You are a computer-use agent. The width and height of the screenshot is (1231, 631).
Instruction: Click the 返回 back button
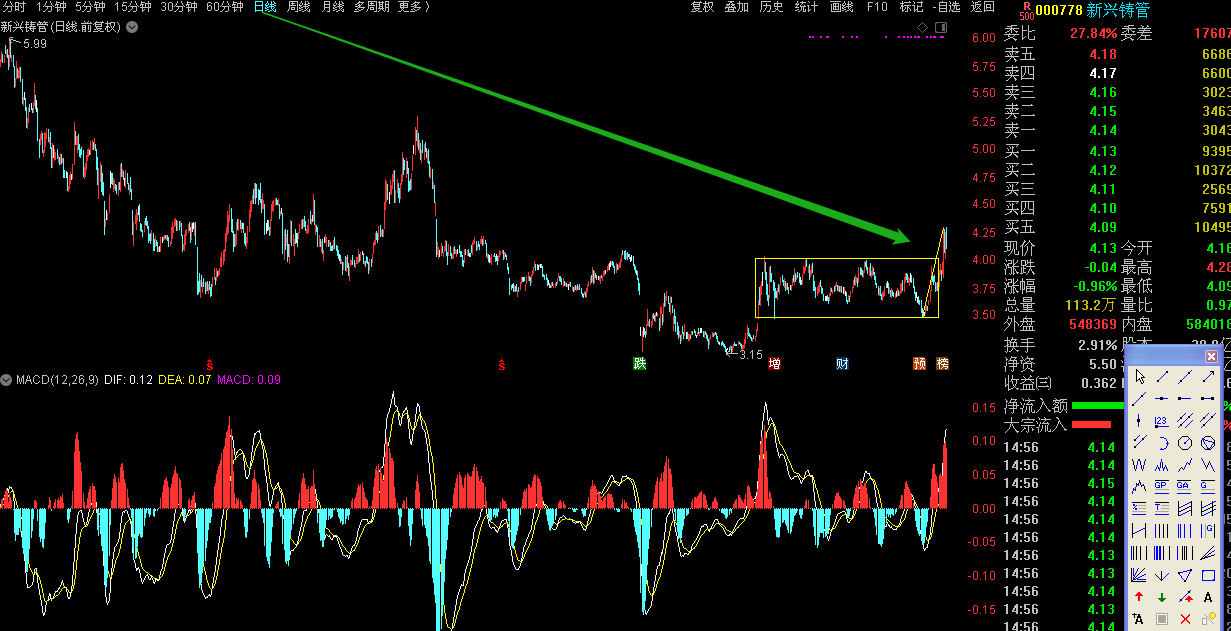[983, 7]
